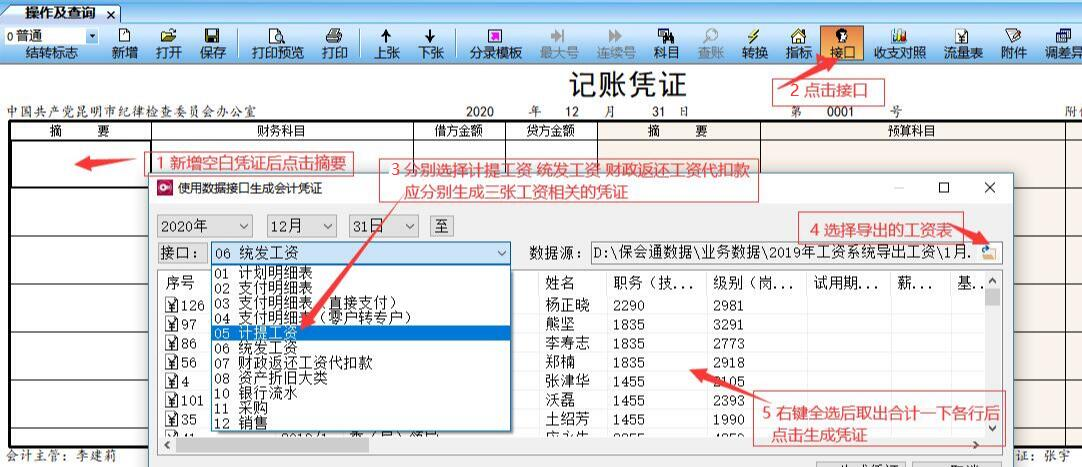Select row 4 张津华

pos(572,381)
